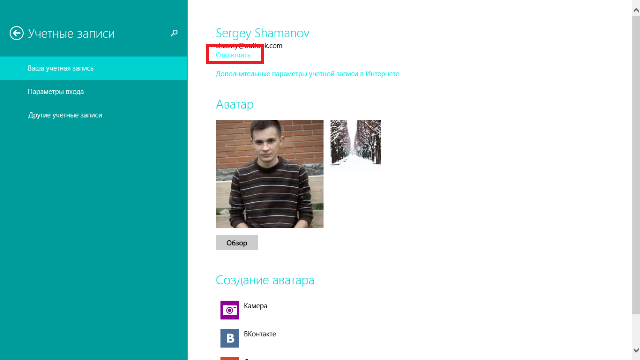Open additional online account settings link
Screen dimensions: 640x360
(x=307, y=74)
